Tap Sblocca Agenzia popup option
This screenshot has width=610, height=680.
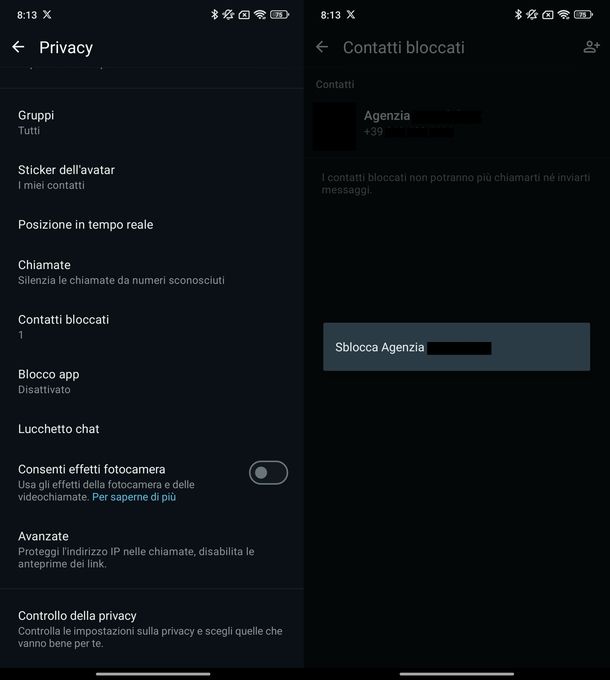[456, 348]
